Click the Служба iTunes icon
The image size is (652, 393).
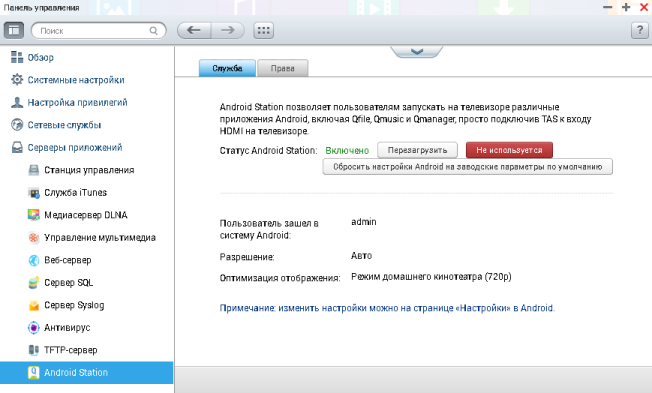pyautogui.click(x=34, y=193)
